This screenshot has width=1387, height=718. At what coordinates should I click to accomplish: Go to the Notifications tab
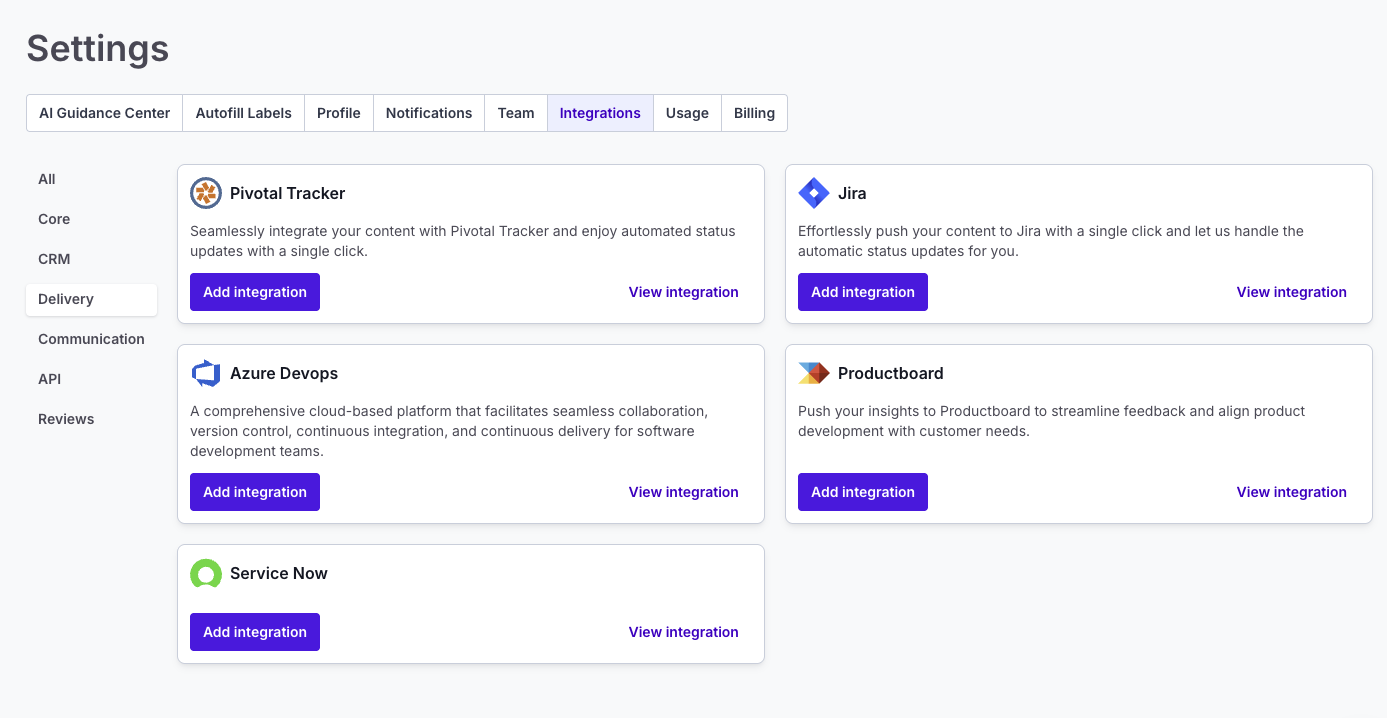pos(429,113)
